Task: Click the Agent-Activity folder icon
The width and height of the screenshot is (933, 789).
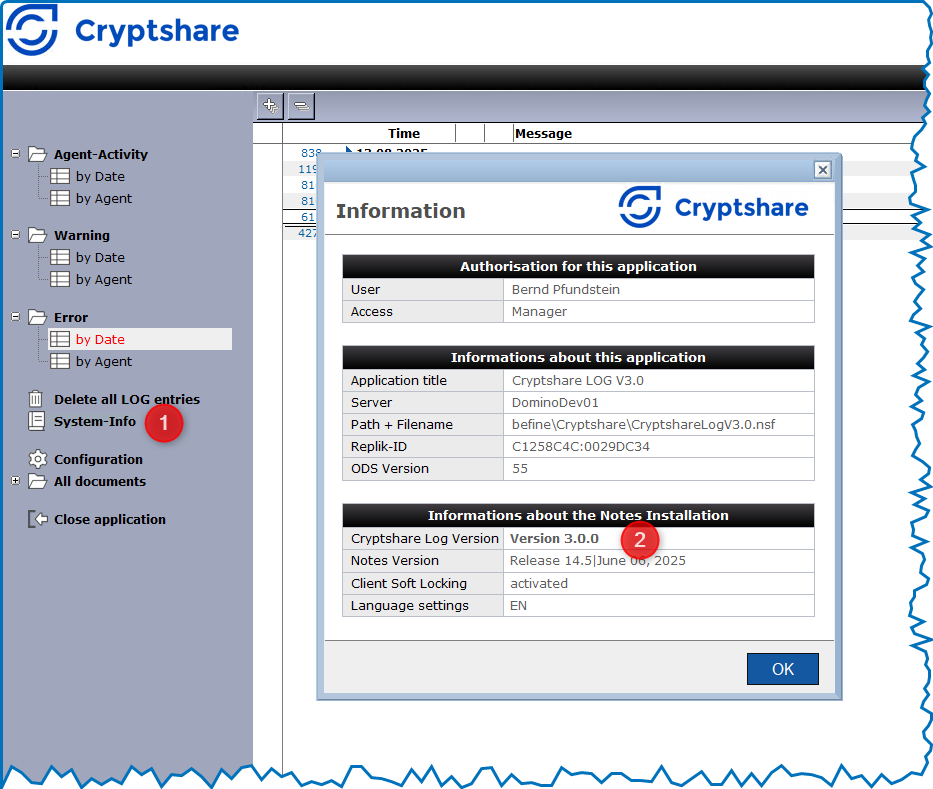Action: (x=37, y=154)
